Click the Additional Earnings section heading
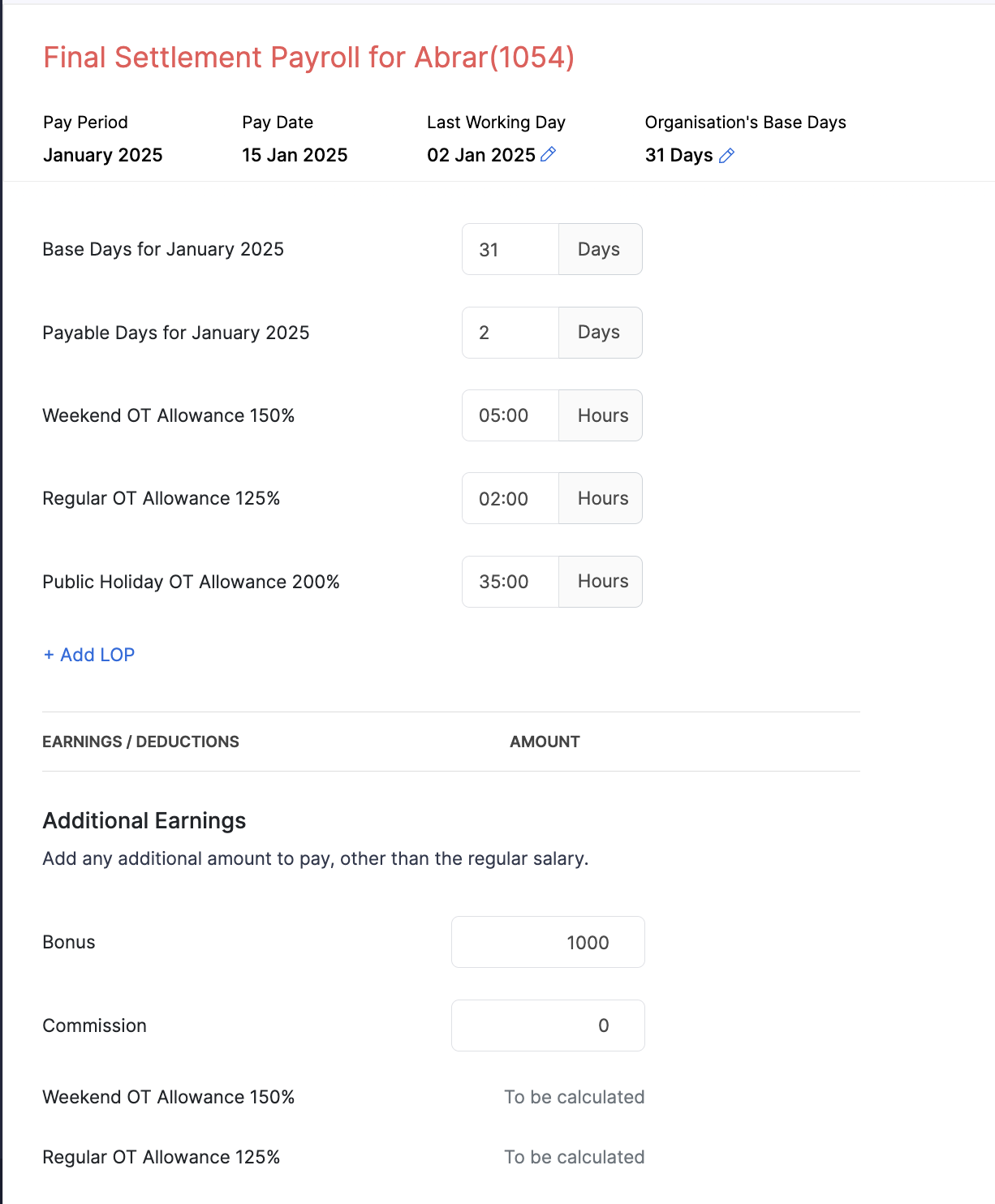This screenshot has height=1204, width=995. 144,821
